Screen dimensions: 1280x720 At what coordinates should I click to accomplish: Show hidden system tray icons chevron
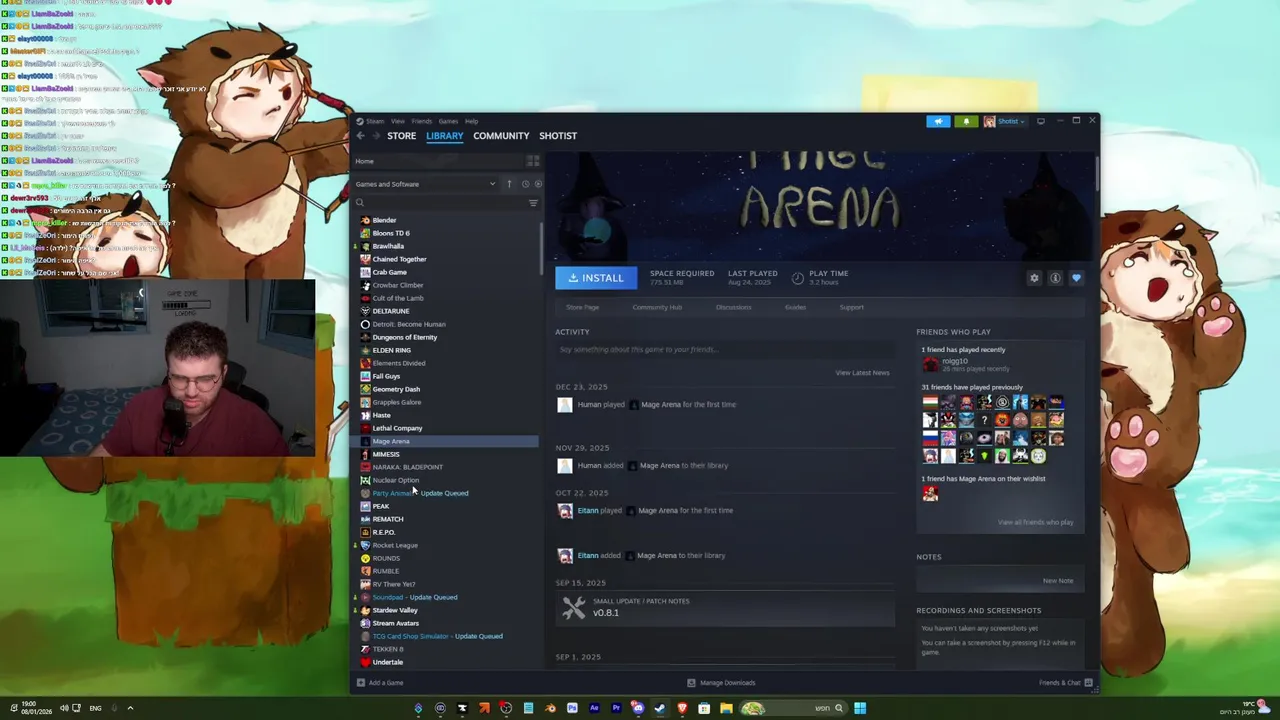[x=130, y=708]
